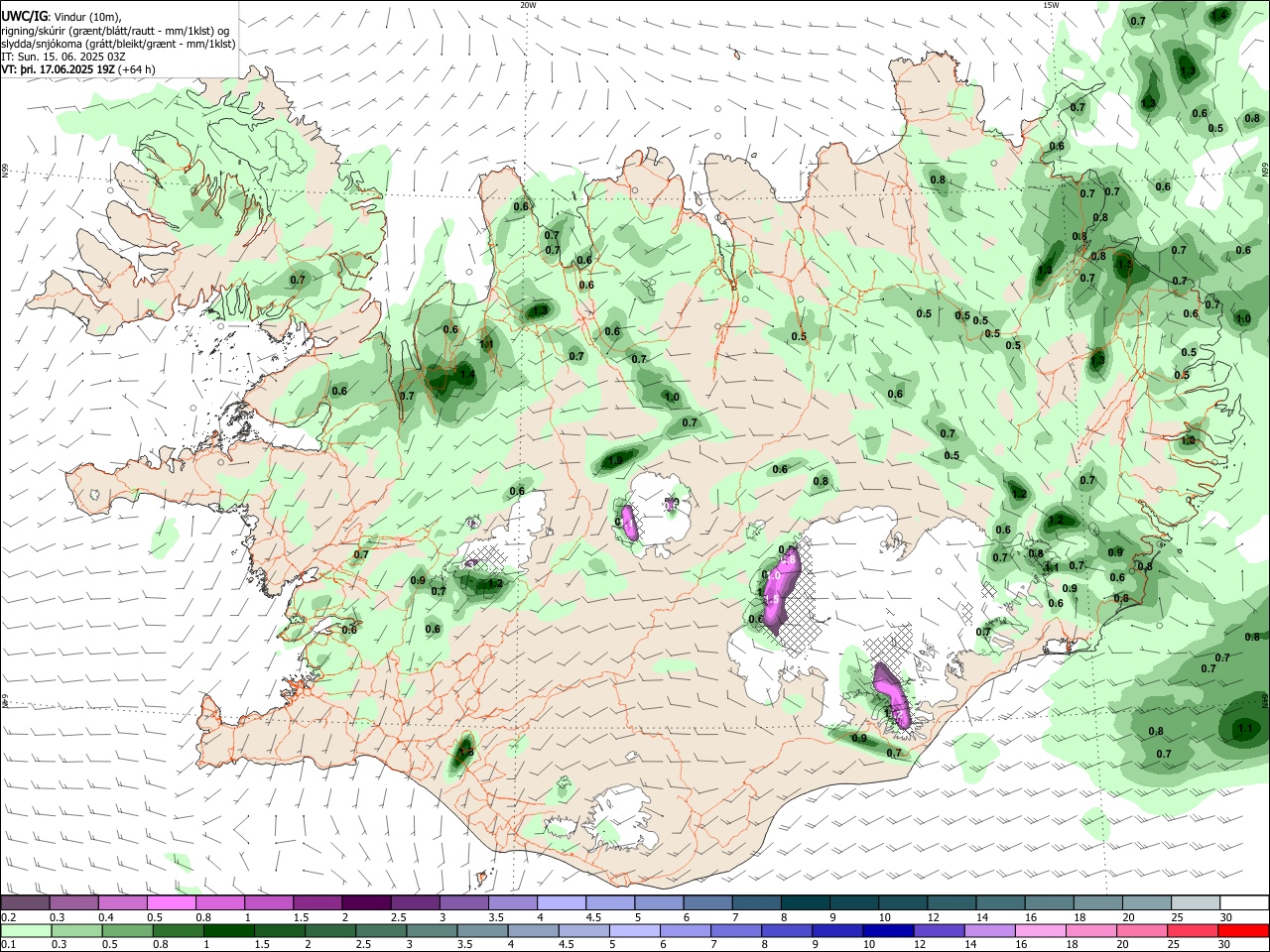Click the rain scale swatch labeled 25
The image size is (1270, 952).
click(x=1192, y=931)
